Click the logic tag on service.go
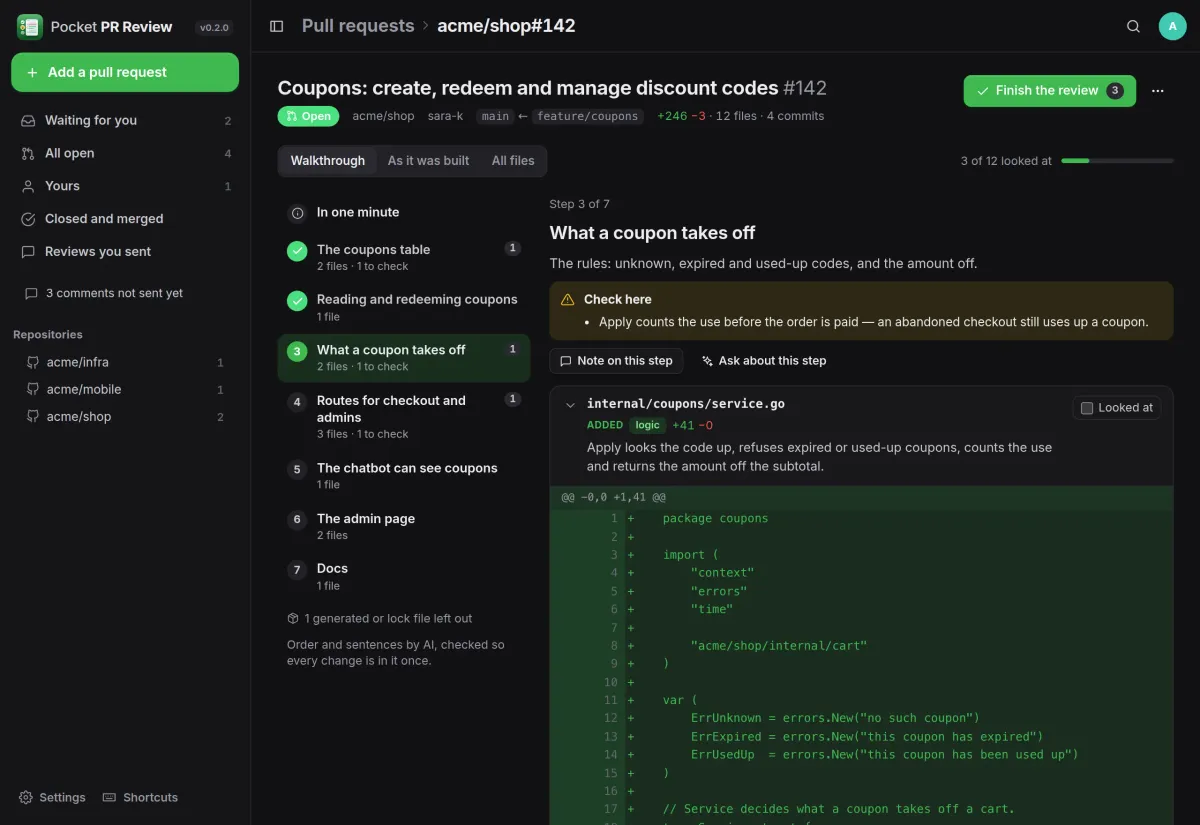The height and width of the screenshot is (825, 1200). (648, 425)
